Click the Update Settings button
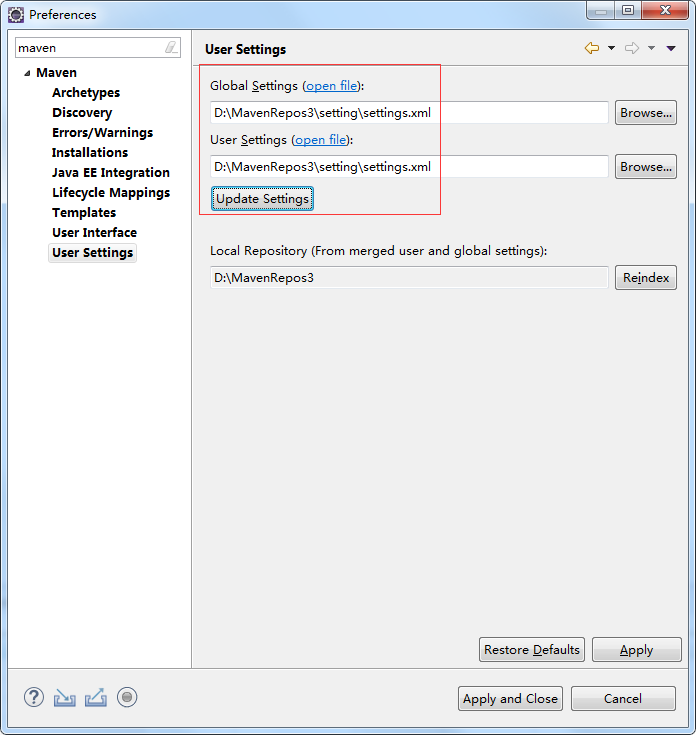This screenshot has height=735, width=696. (x=262, y=199)
